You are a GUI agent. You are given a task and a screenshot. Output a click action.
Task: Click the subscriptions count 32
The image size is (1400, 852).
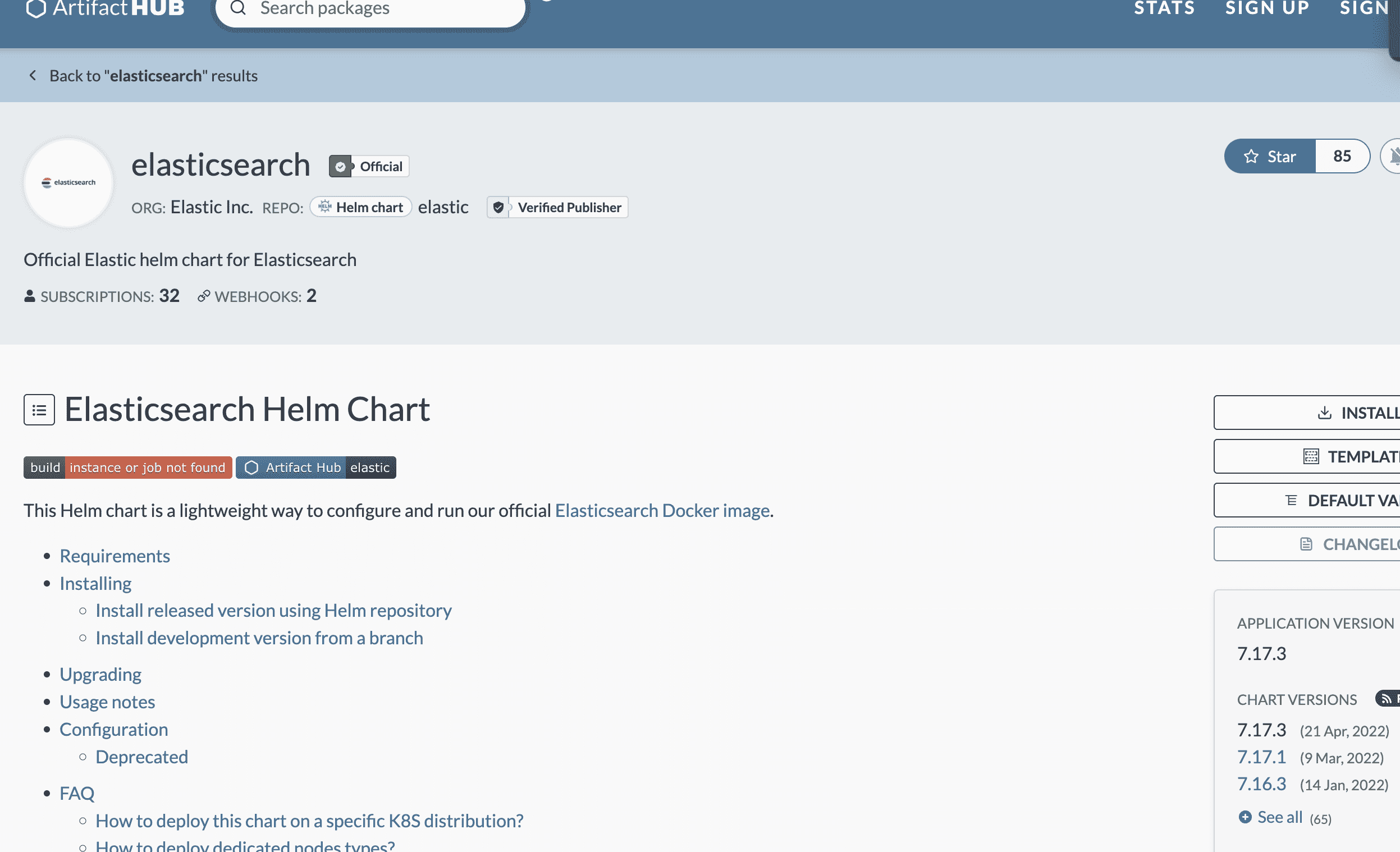click(170, 295)
